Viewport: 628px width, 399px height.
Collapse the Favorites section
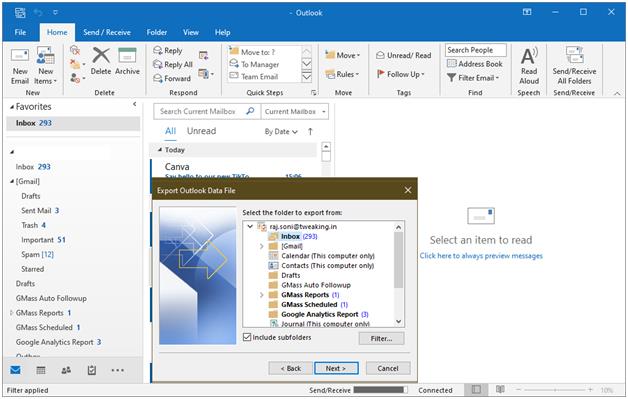(x=12, y=107)
